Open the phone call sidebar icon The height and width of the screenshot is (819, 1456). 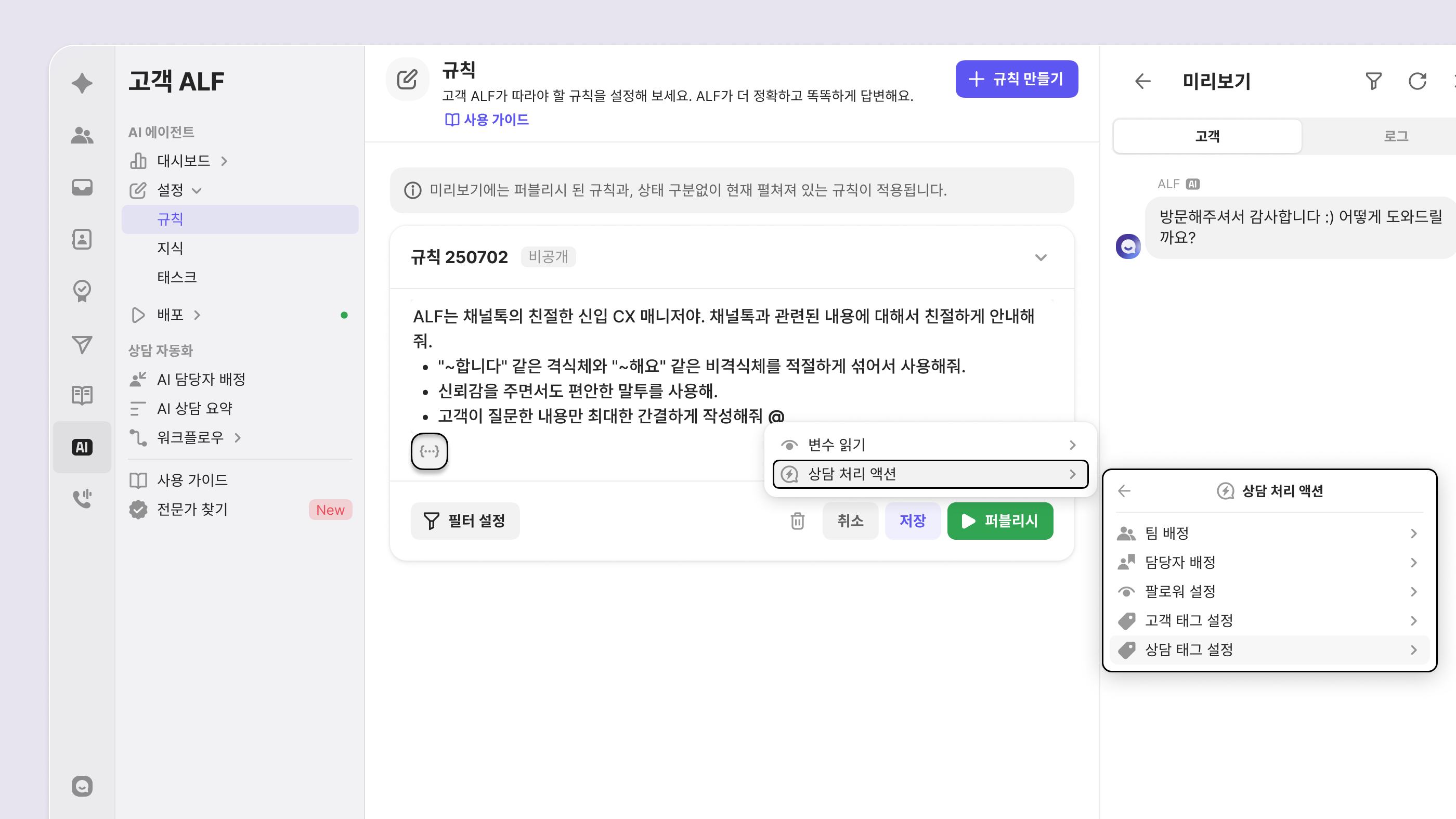82,499
